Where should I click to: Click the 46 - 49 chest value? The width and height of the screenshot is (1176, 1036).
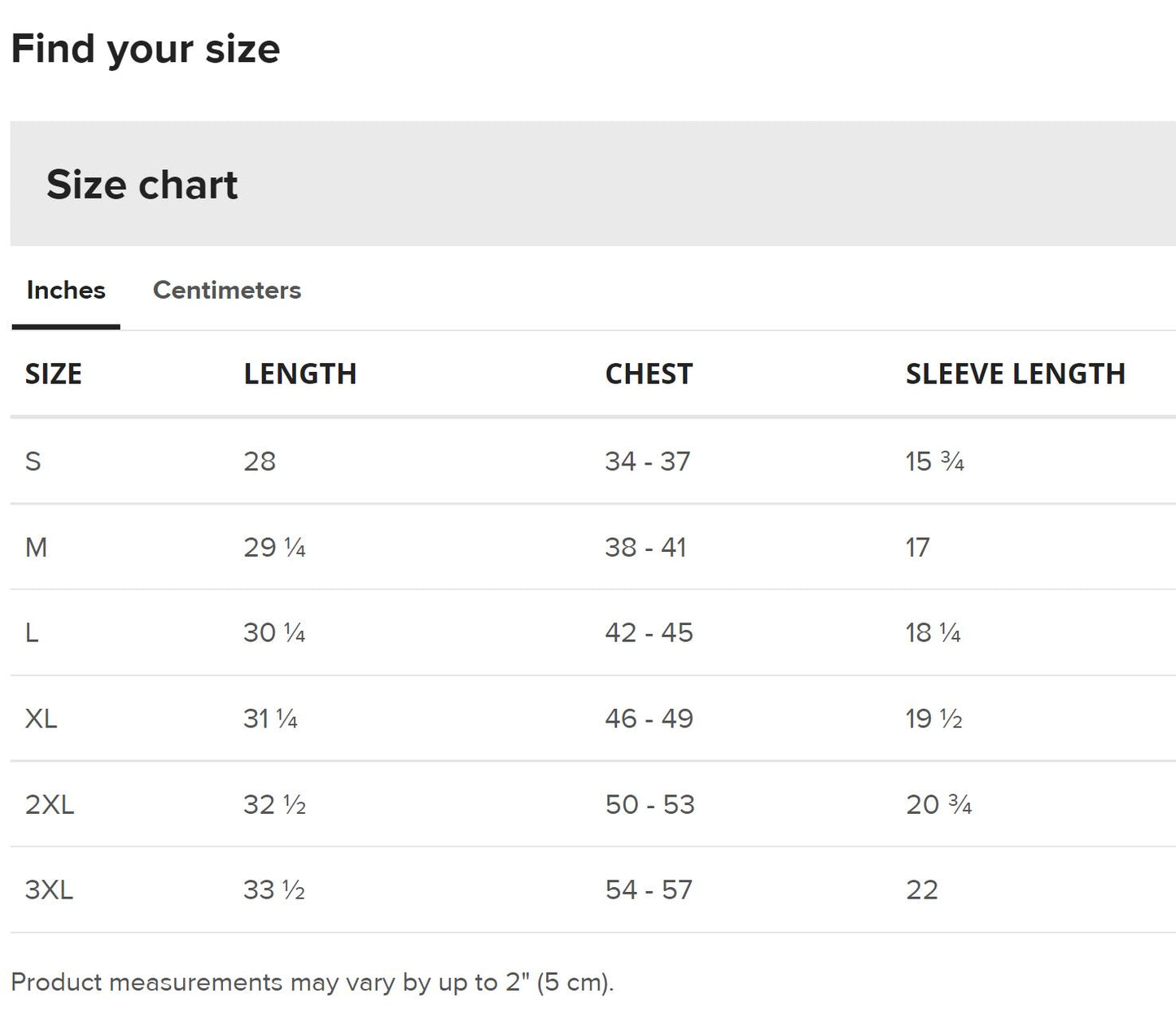point(649,719)
